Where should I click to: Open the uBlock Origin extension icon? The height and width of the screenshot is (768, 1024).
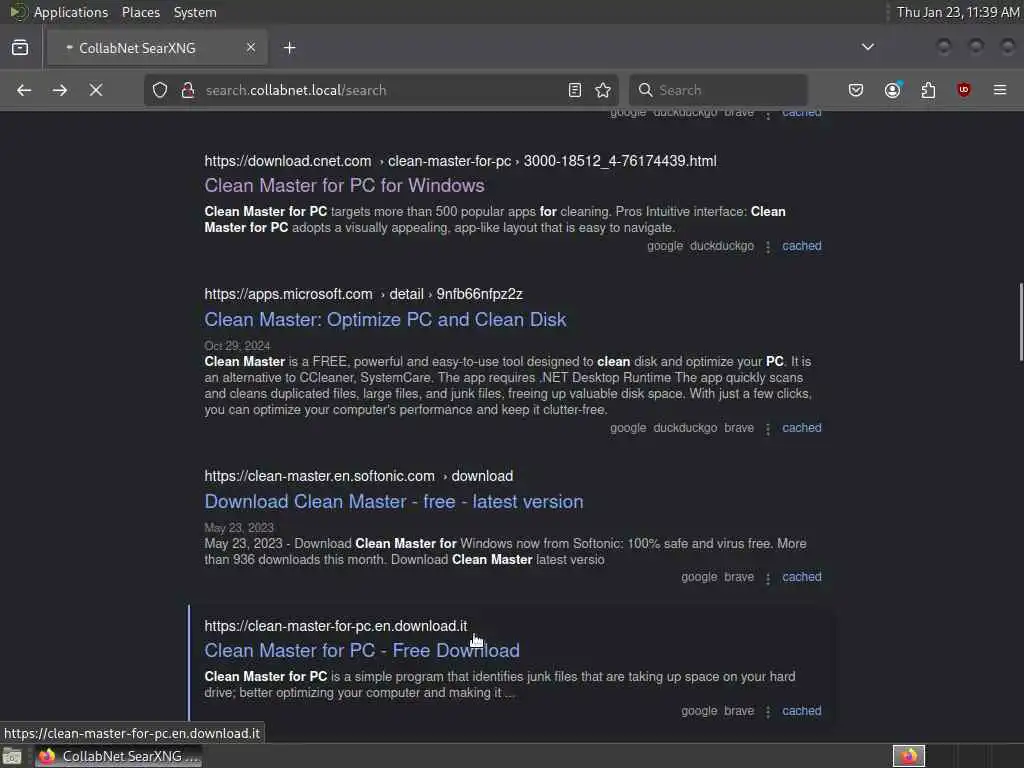coord(964,90)
